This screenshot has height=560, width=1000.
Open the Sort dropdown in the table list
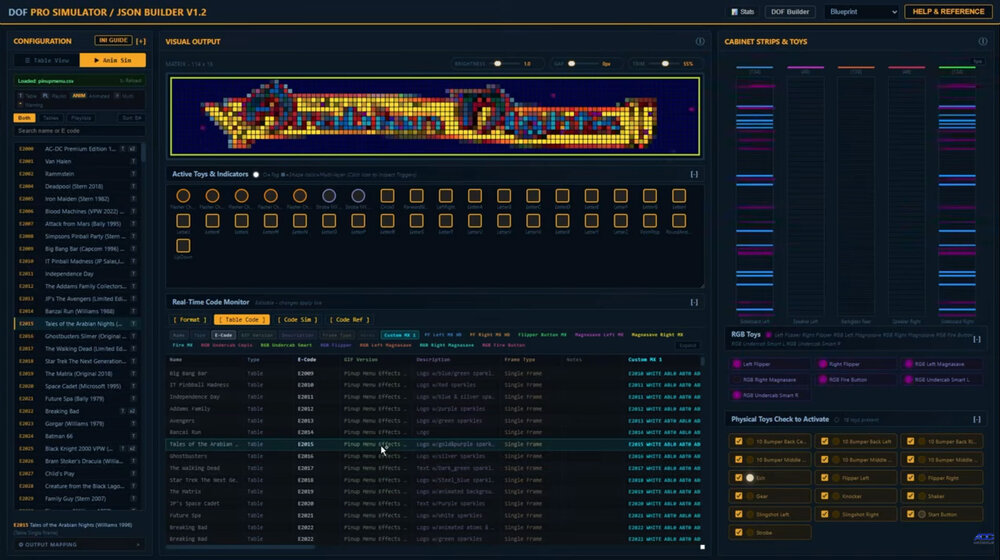tap(131, 118)
